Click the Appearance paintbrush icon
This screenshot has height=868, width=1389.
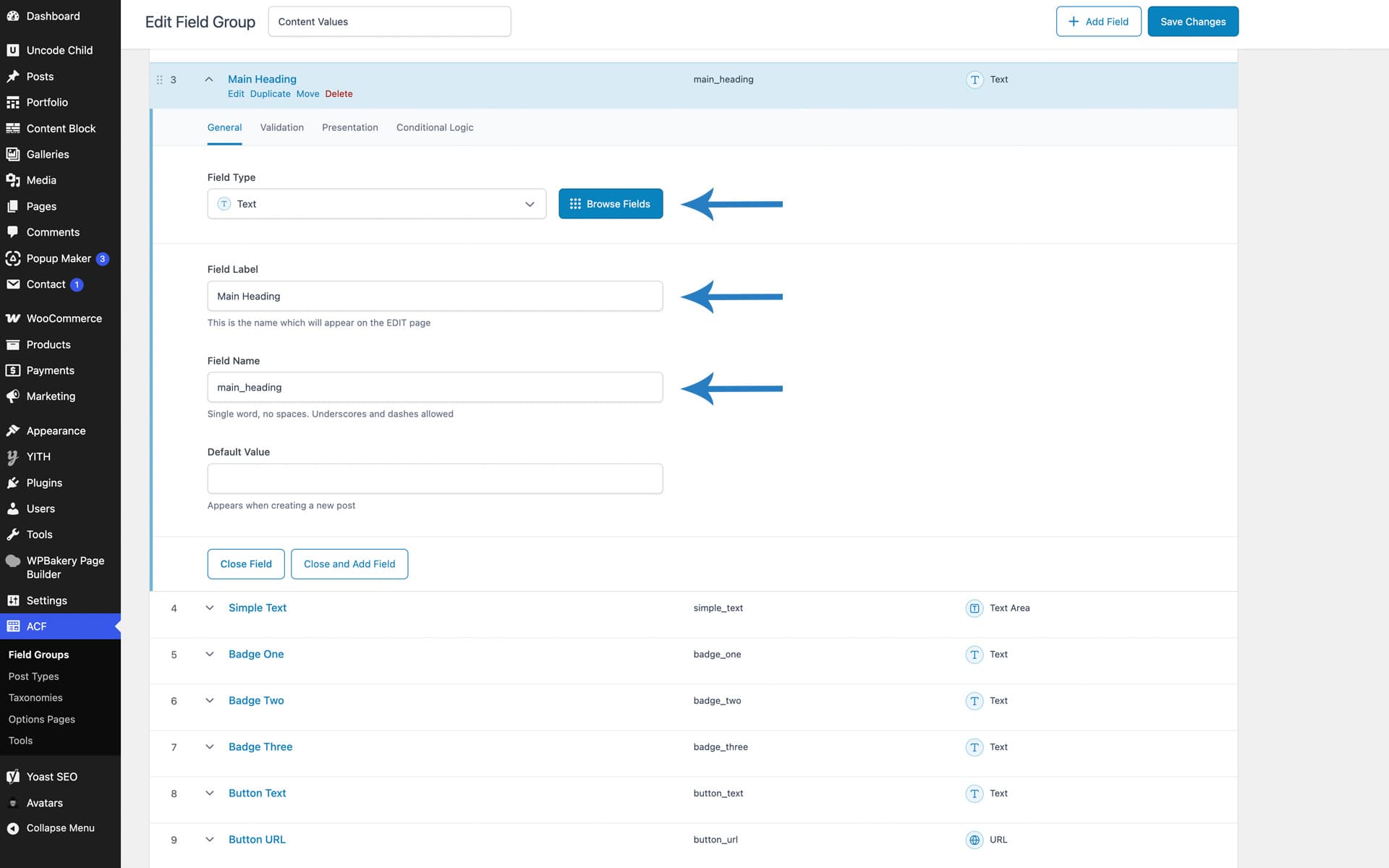(13, 430)
